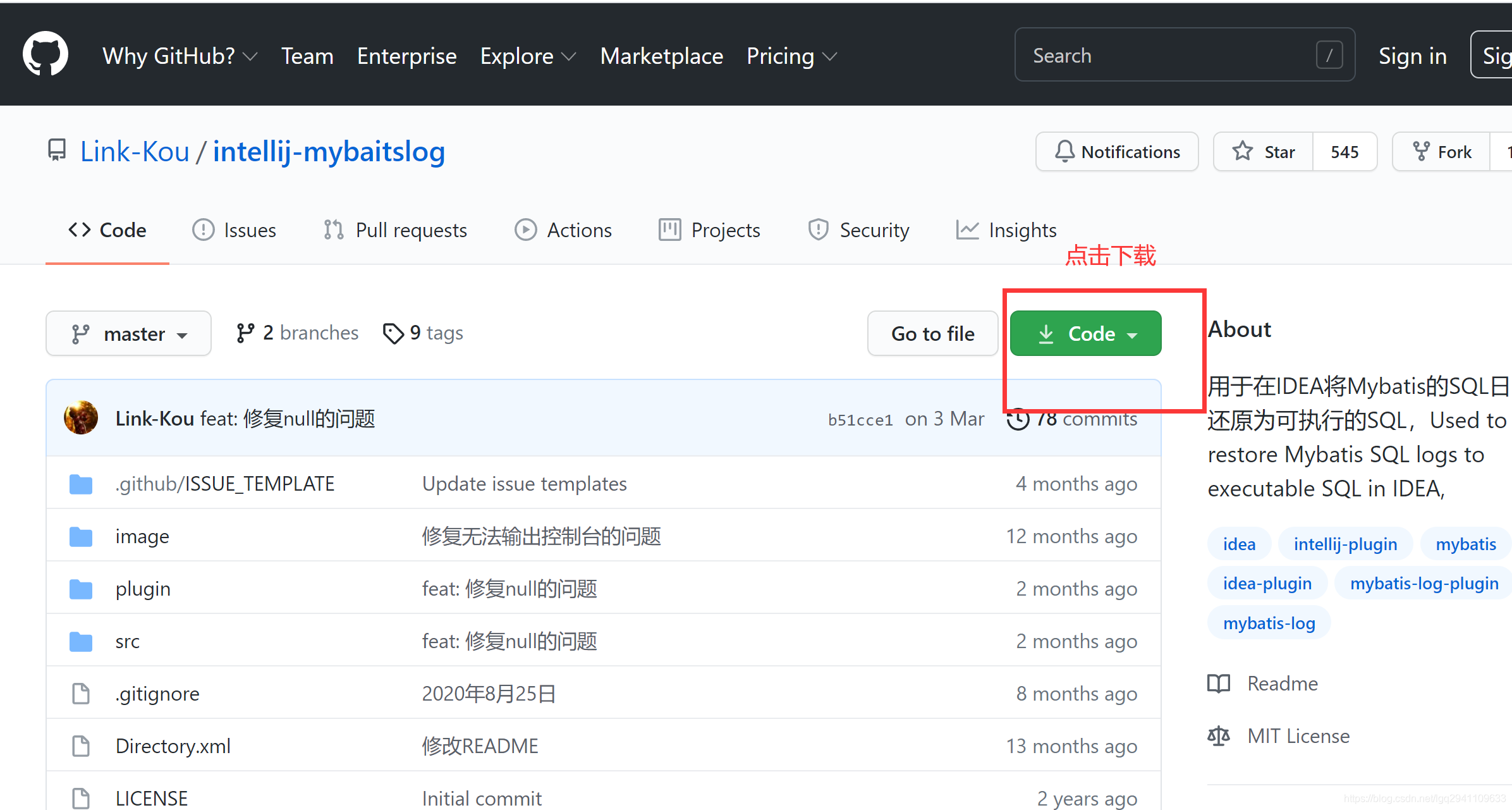
Task: Click the image folder icon
Action: click(x=81, y=537)
